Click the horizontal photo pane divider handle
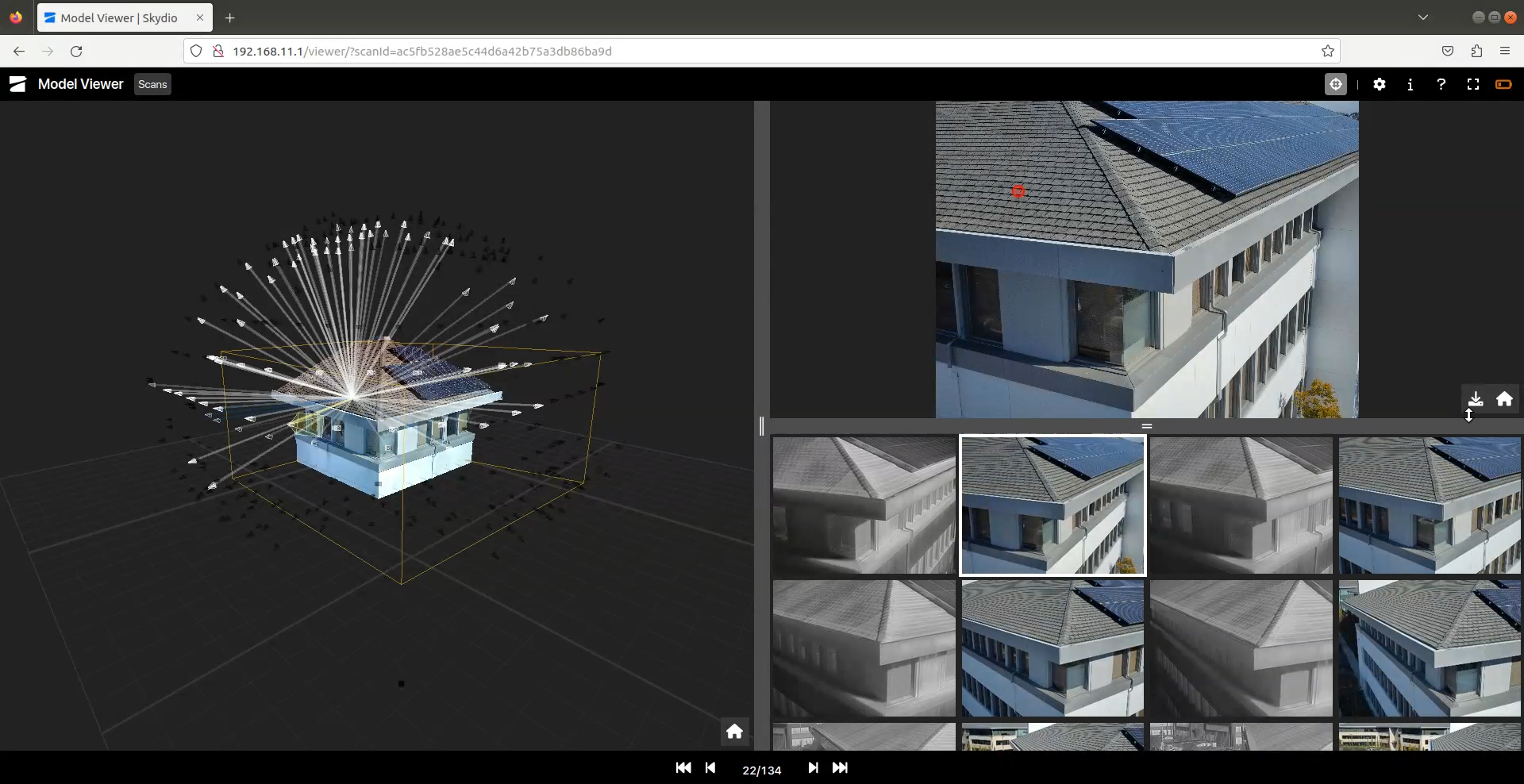The height and width of the screenshot is (784, 1524). (x=1146, y=426)
